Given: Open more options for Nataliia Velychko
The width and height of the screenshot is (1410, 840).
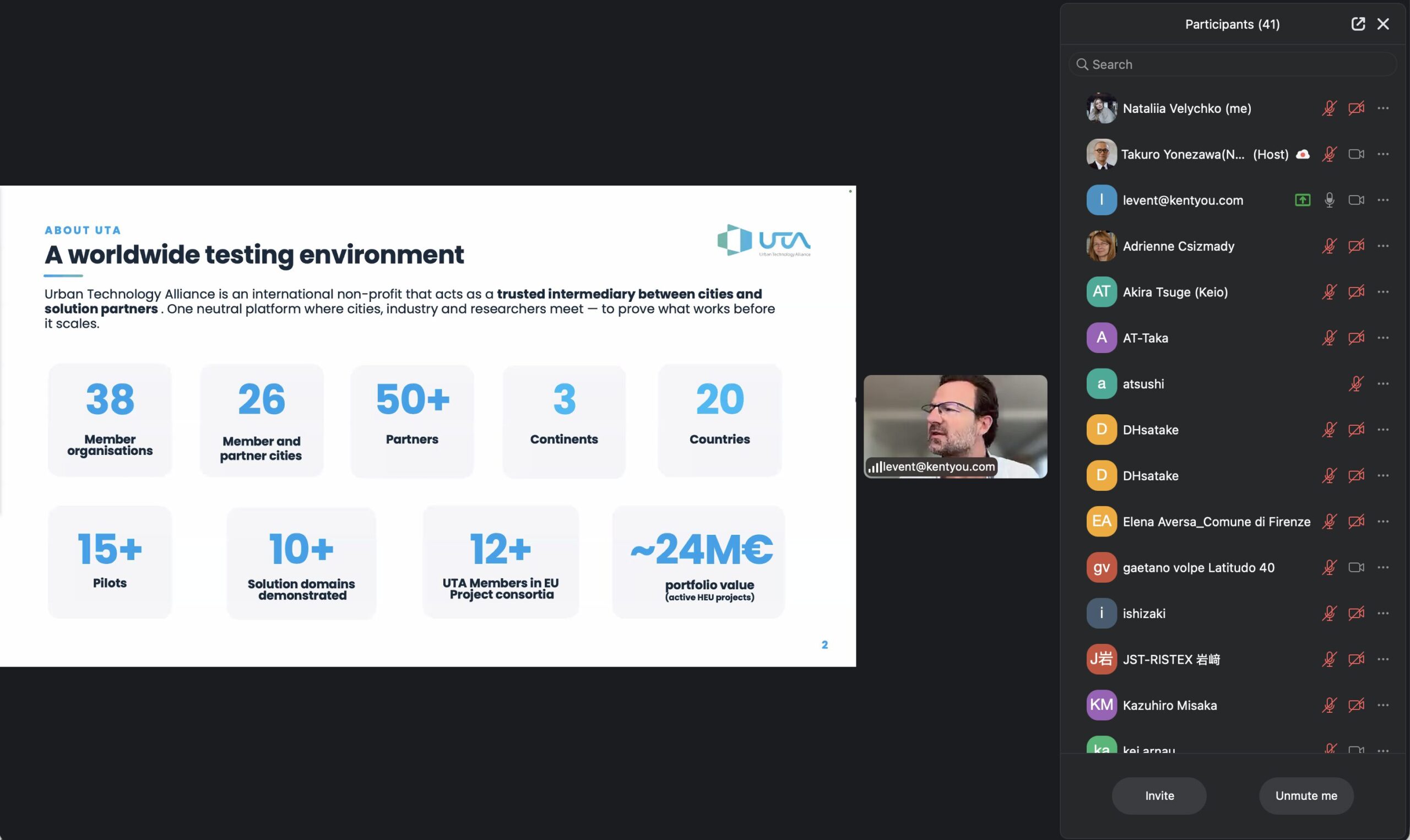Looking at the screenshot, I should 1383,108.
